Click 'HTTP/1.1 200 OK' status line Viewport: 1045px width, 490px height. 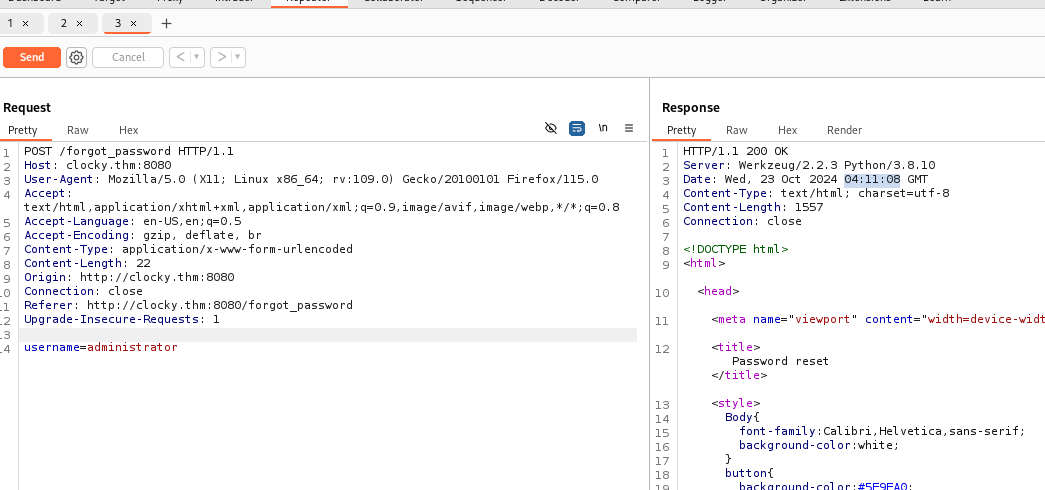[x=735, y=151]
